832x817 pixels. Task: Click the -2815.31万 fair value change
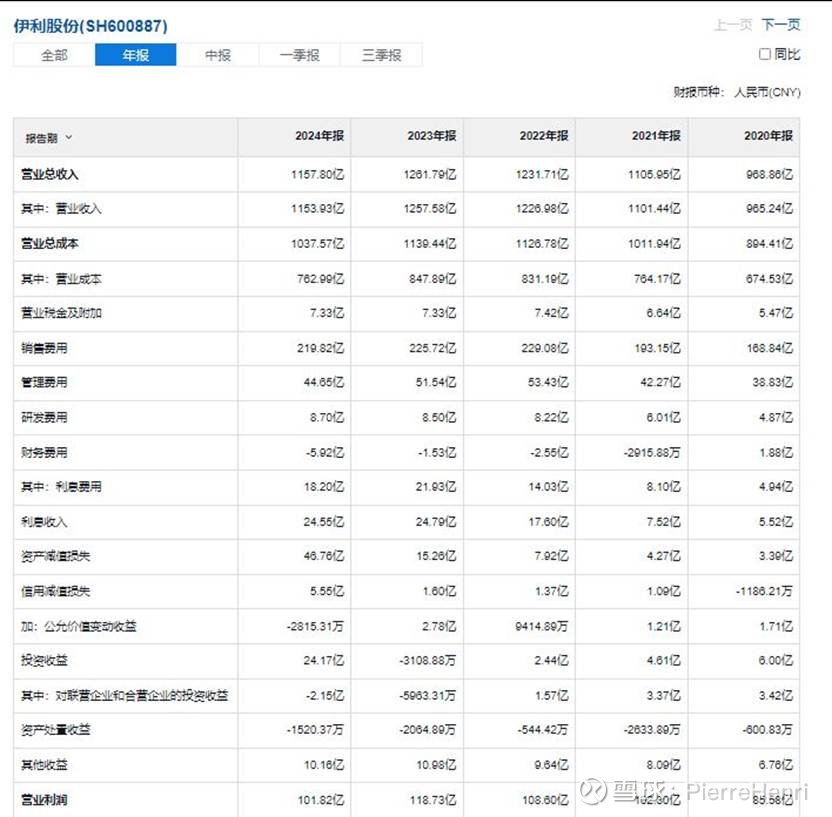click(315, 627)
